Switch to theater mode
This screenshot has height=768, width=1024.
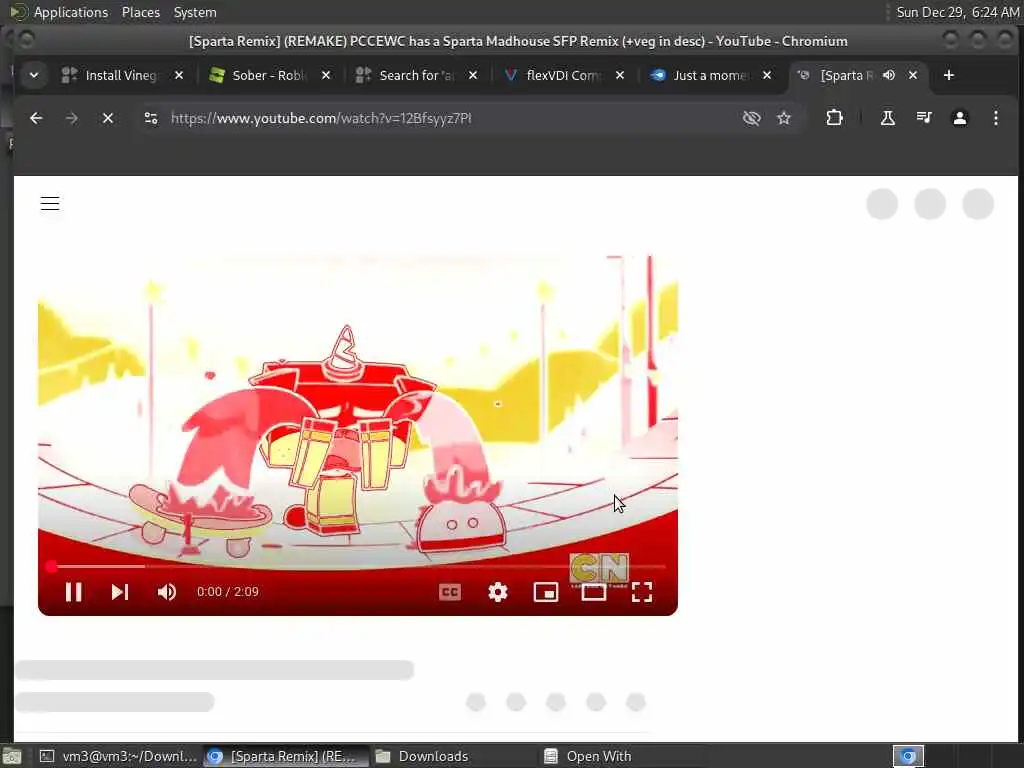pos(594,592)
